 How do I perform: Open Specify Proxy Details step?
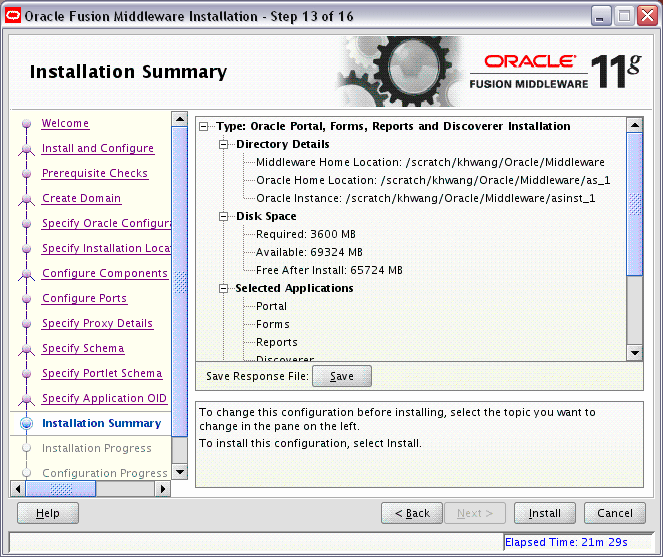(97, 323)
